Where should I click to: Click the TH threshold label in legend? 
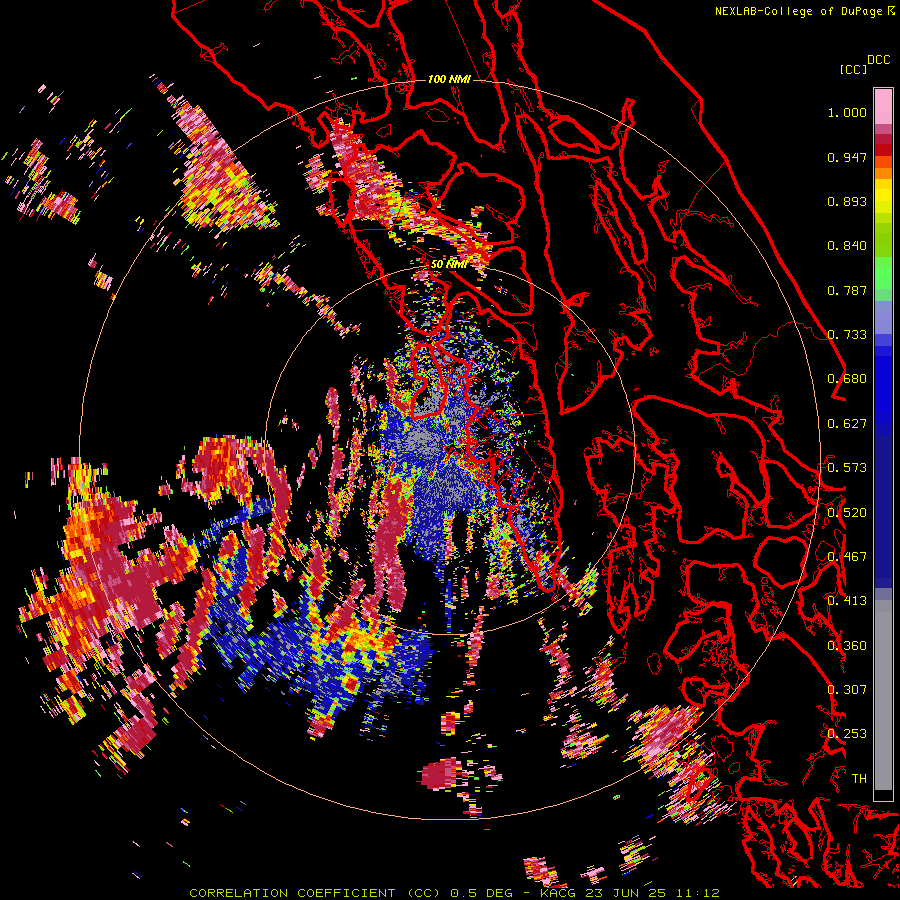coord(859,778)
